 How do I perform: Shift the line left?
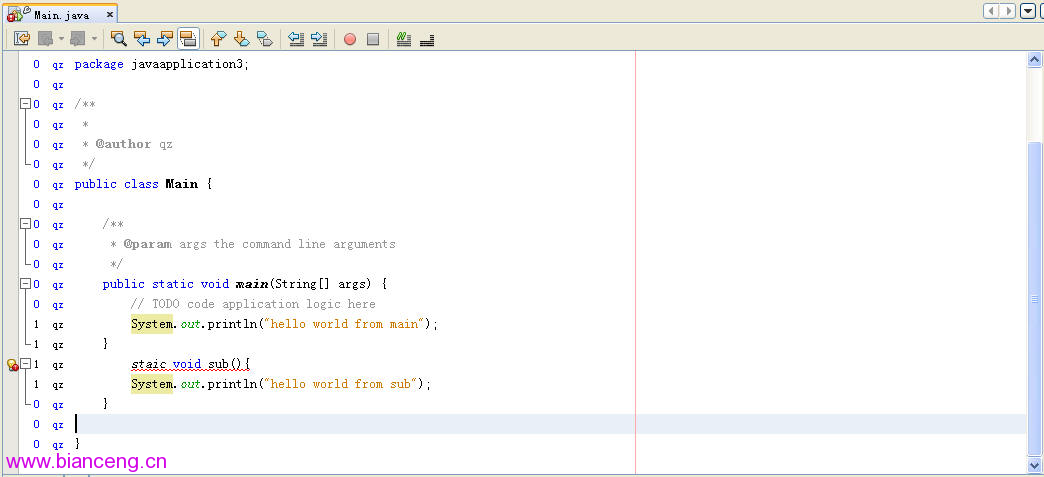coord(296,39)
